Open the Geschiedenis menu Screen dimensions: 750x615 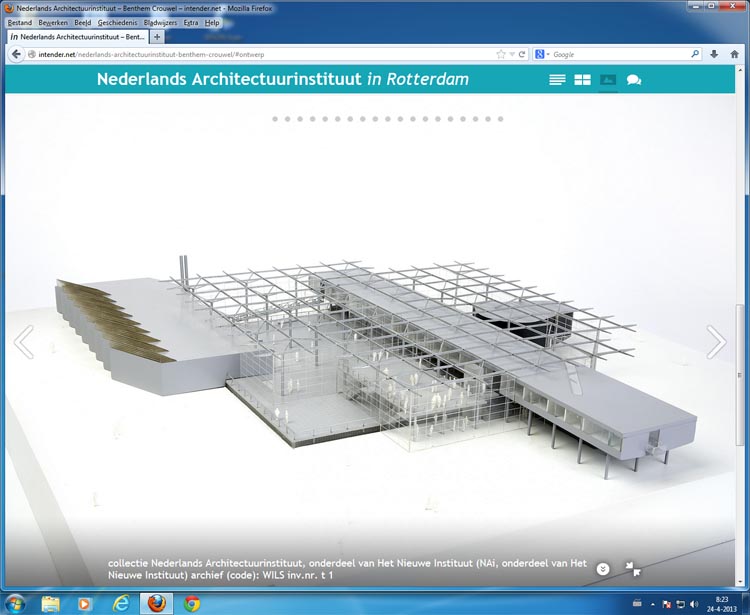tap(118, 22)
